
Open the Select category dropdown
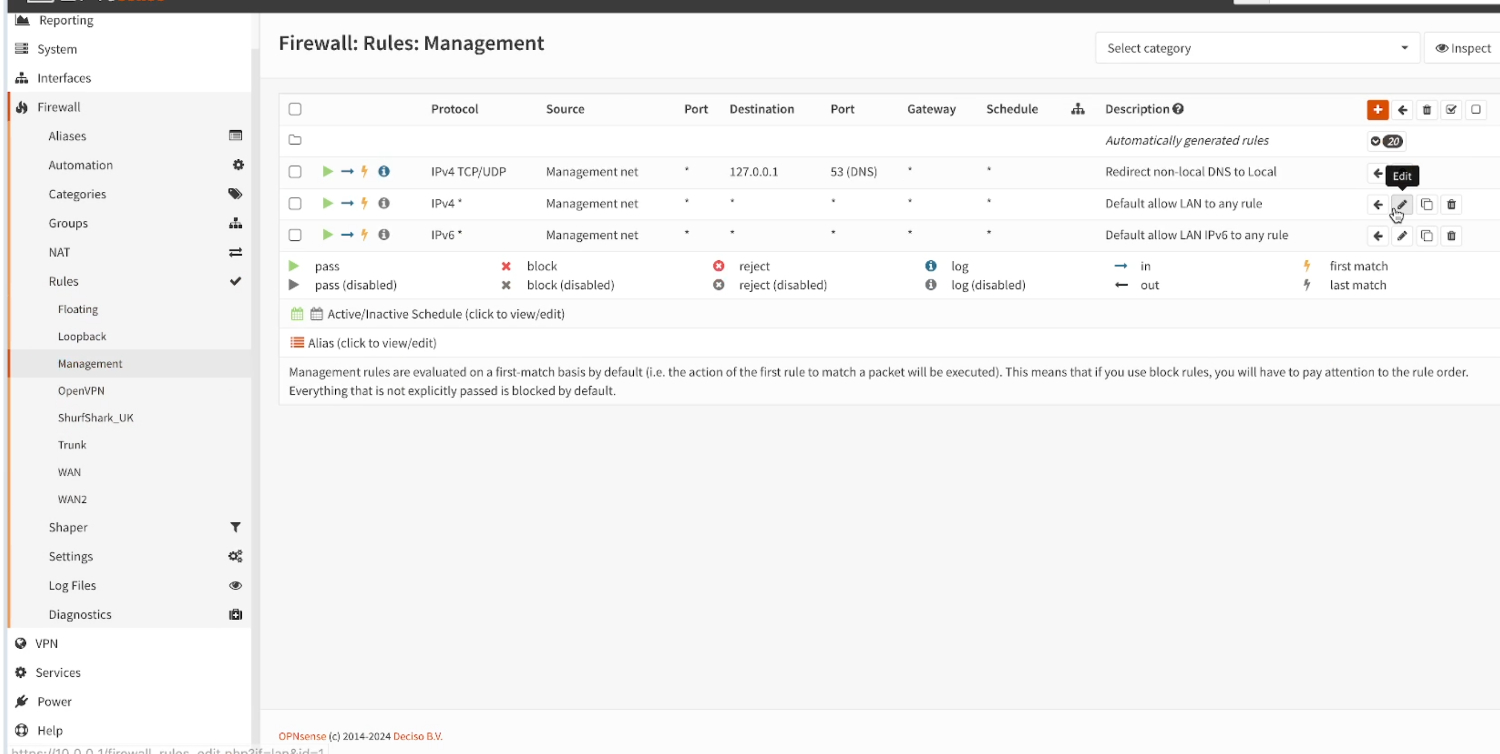(x=1256, y=47)
